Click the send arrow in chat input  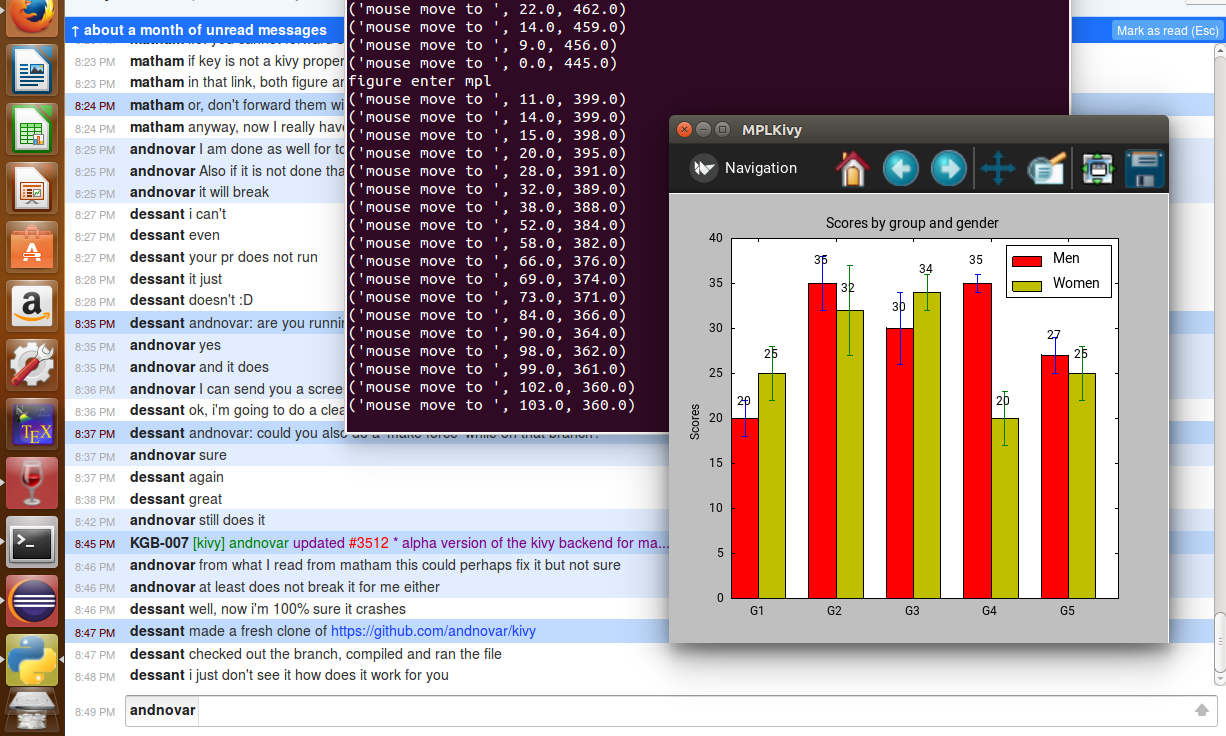point(1202,710)
